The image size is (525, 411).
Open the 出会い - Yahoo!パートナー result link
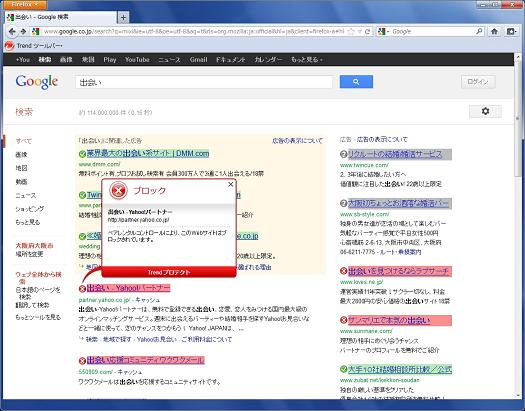(x=129, y=288)
